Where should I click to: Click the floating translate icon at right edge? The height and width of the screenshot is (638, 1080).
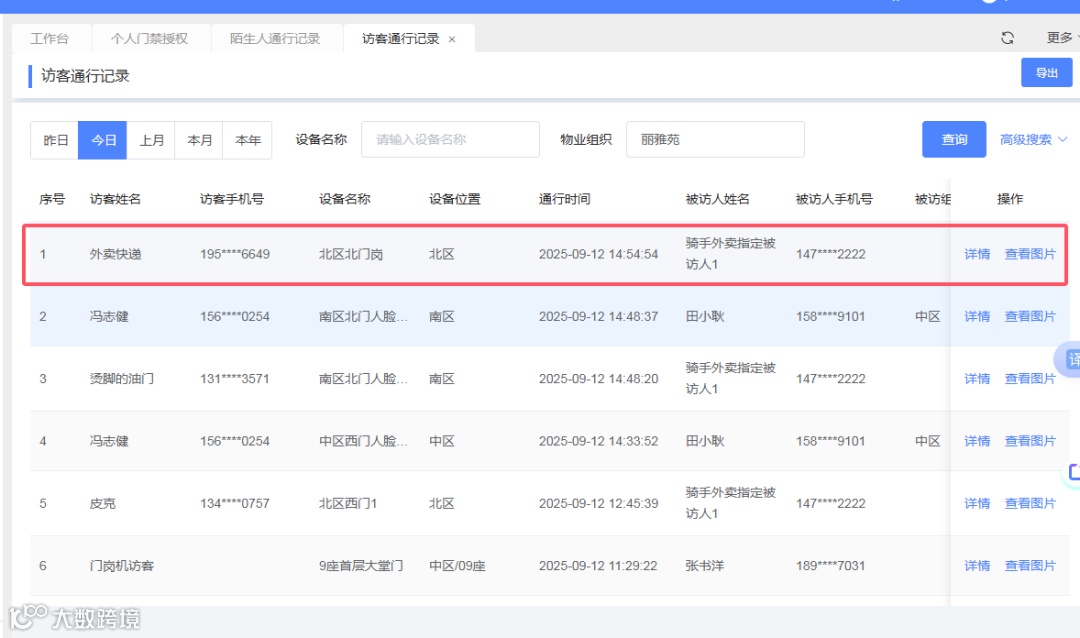(x=1070, y=360)
